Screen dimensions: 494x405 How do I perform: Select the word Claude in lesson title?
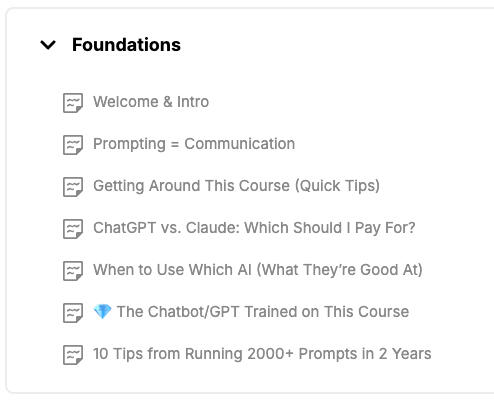pyautogui.click(x=212, y=228)
